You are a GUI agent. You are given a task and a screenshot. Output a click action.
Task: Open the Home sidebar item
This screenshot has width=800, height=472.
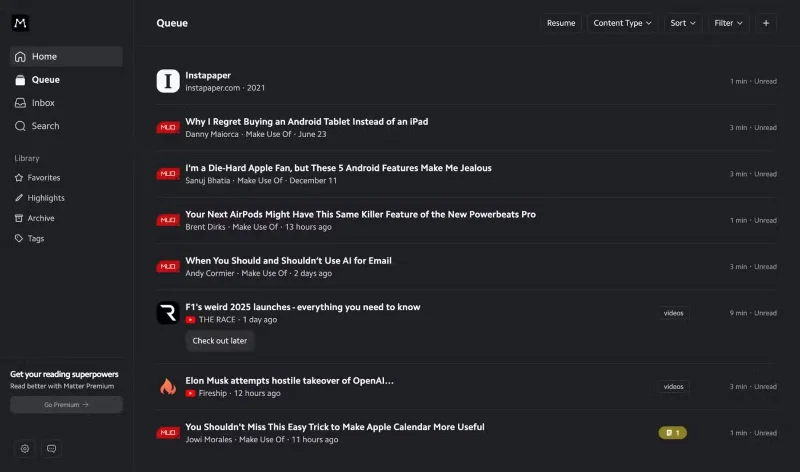pyautogui.click(x=66, y=57)
